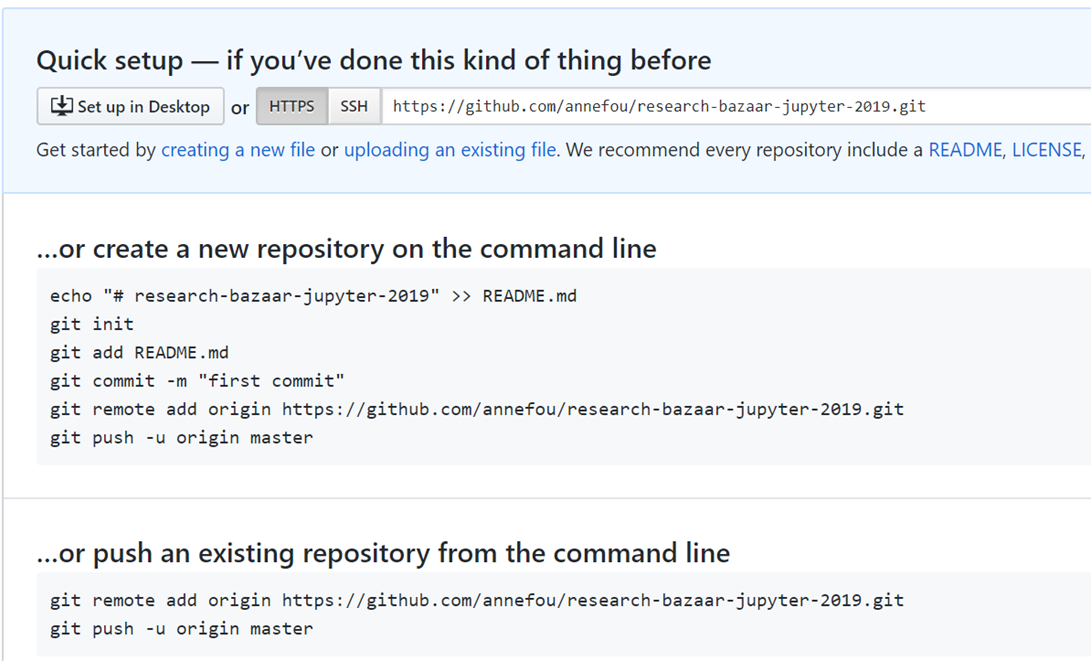Click git remote add origin in new-repo block
Image resolution: width=1091 pixels, height=661 pixels.
[x=477, y=409]
